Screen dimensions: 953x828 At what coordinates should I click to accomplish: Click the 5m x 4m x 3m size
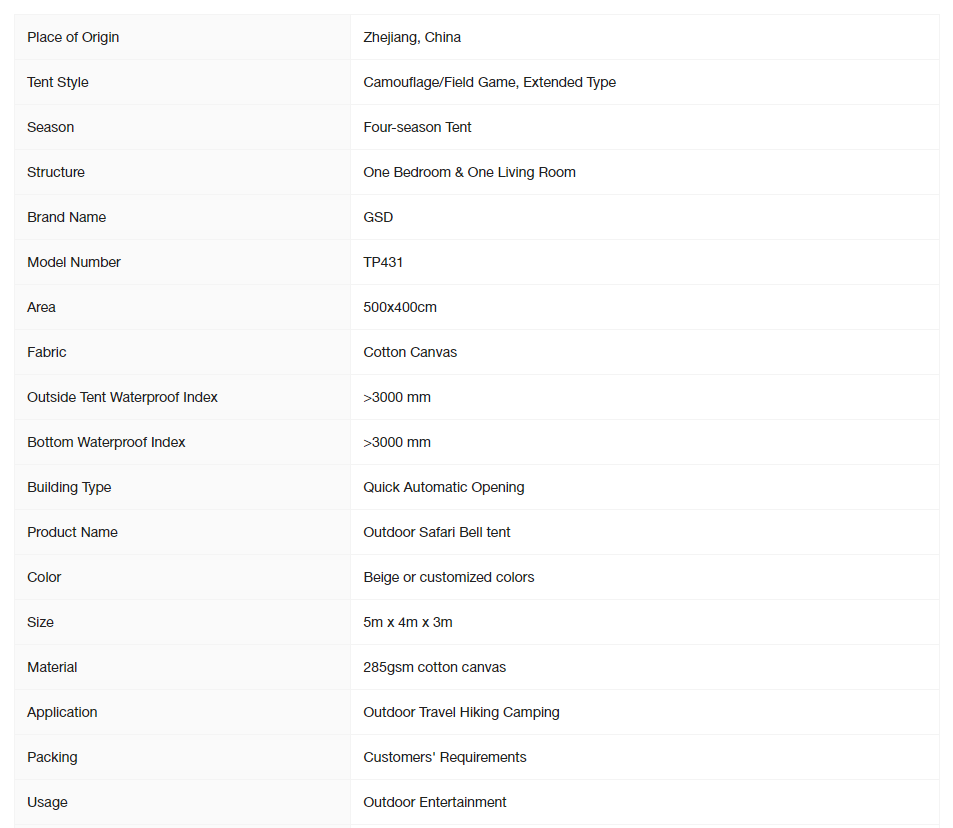(x=408, y=622)
